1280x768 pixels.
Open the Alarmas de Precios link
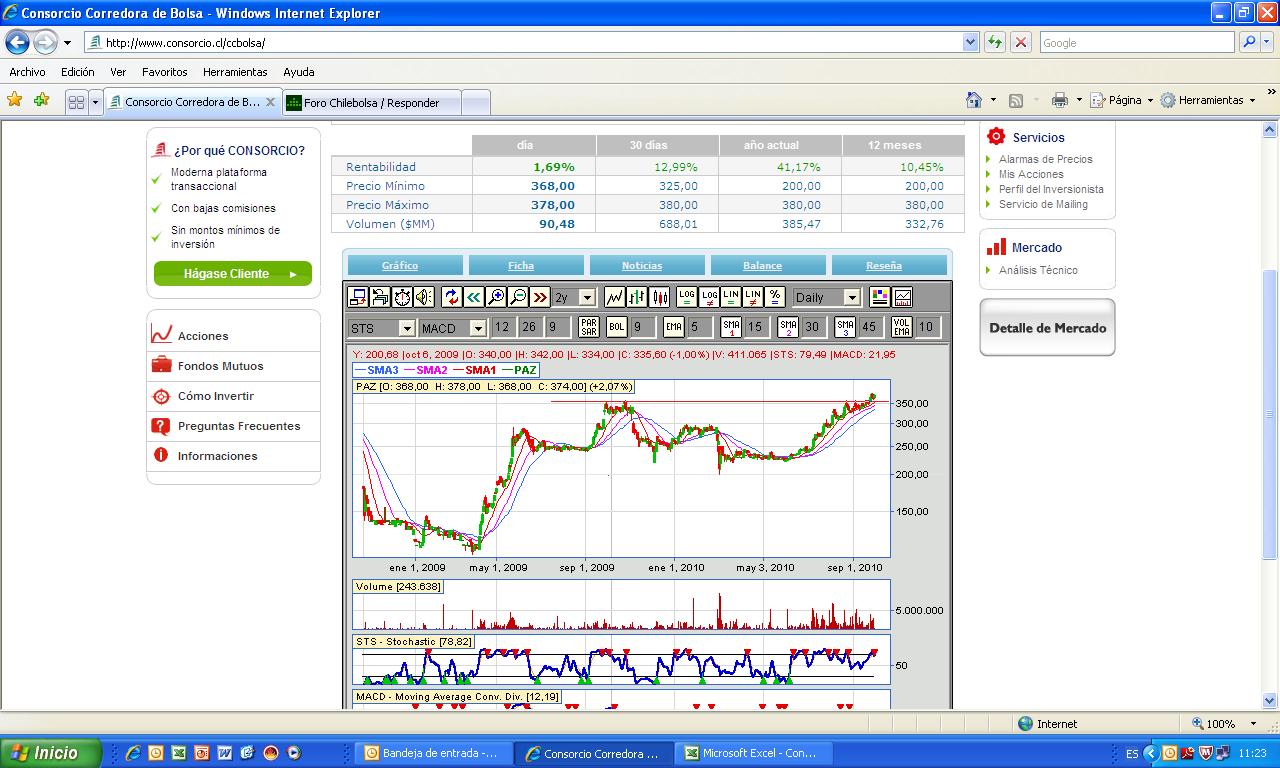click(1045, 159)
